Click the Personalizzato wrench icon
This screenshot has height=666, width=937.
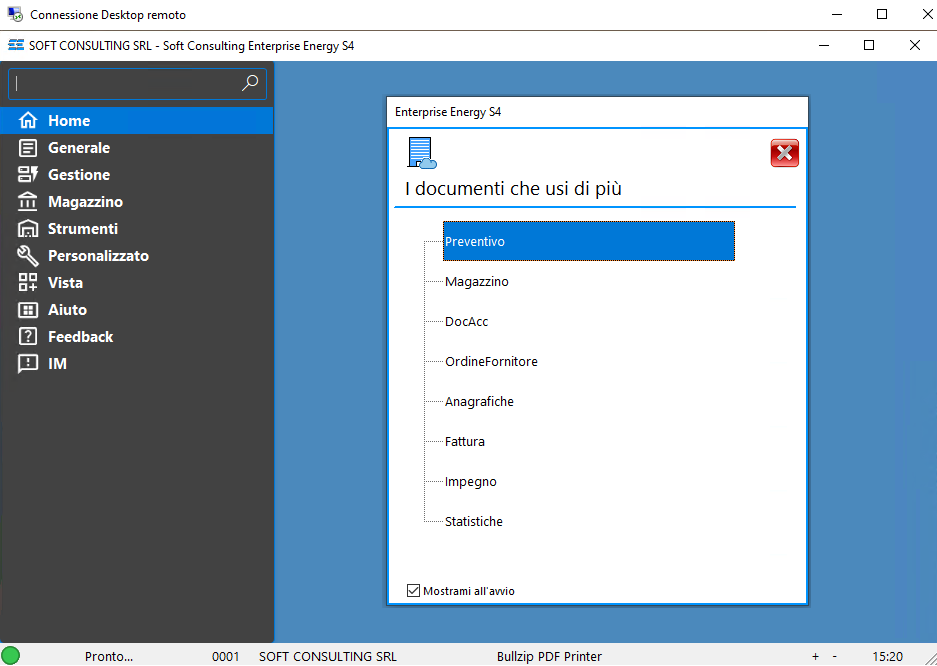(28, 256)
